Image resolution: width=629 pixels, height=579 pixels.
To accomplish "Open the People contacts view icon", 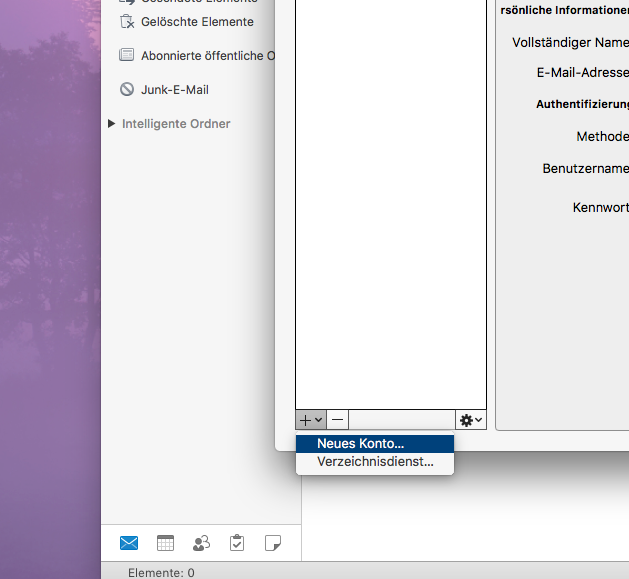I will coord(201,543).
